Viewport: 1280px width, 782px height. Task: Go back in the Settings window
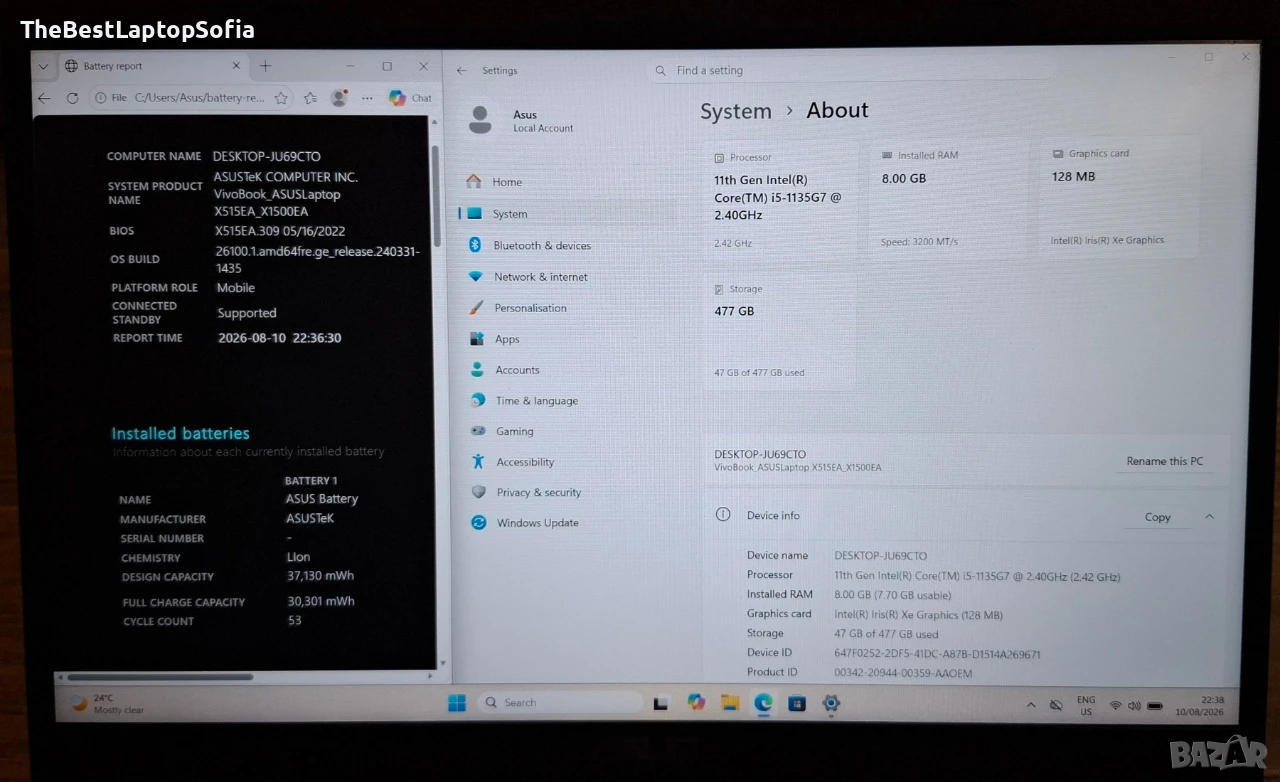pos(461,71)
